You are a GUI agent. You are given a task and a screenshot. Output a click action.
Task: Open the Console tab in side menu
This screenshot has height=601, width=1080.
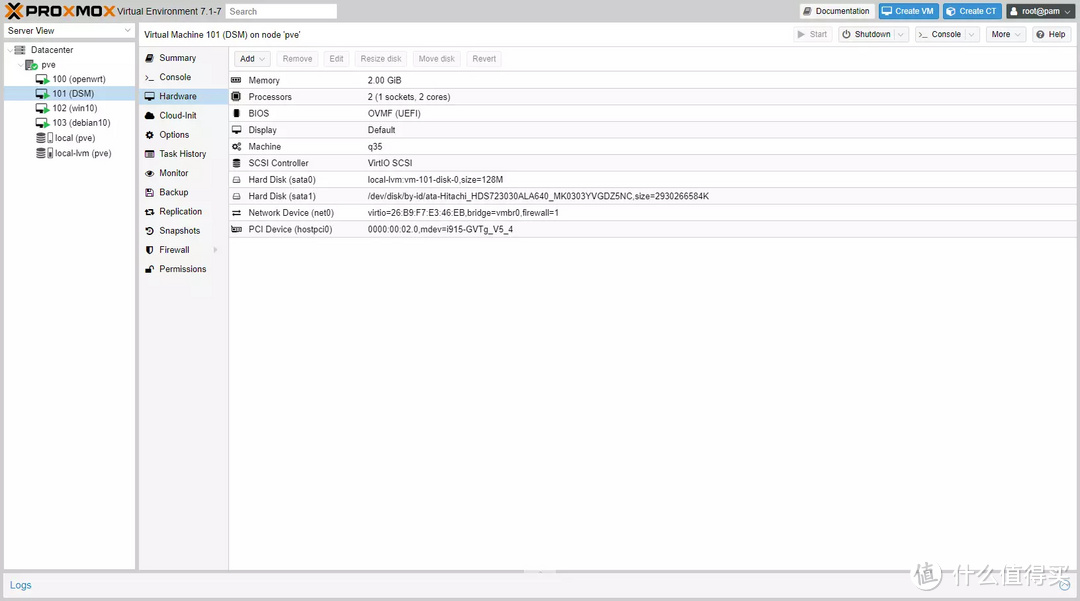[x=183, y=77]
